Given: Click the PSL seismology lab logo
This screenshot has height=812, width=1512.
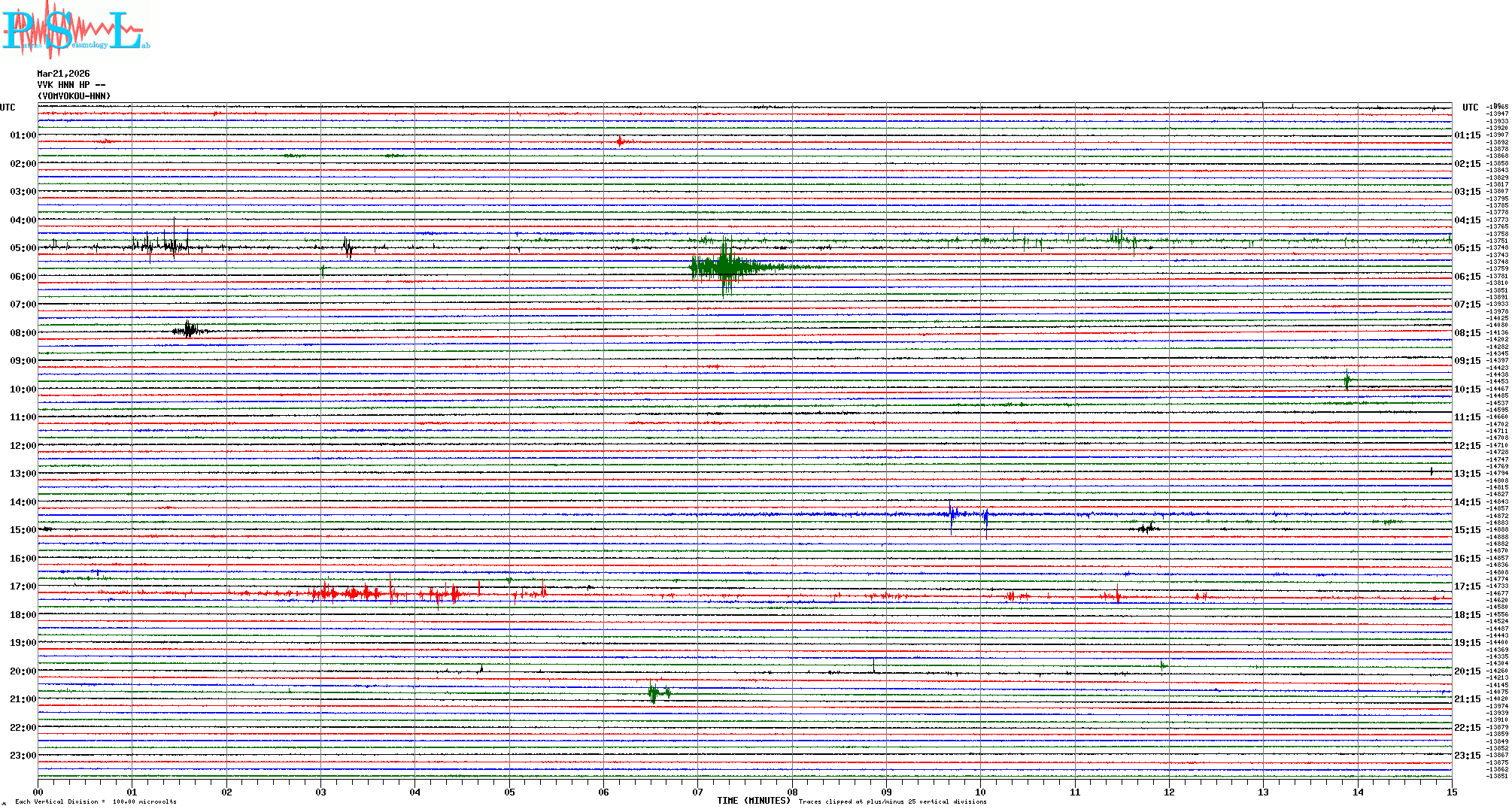Looking at the screenshot, I should click(x=75, y=30).
